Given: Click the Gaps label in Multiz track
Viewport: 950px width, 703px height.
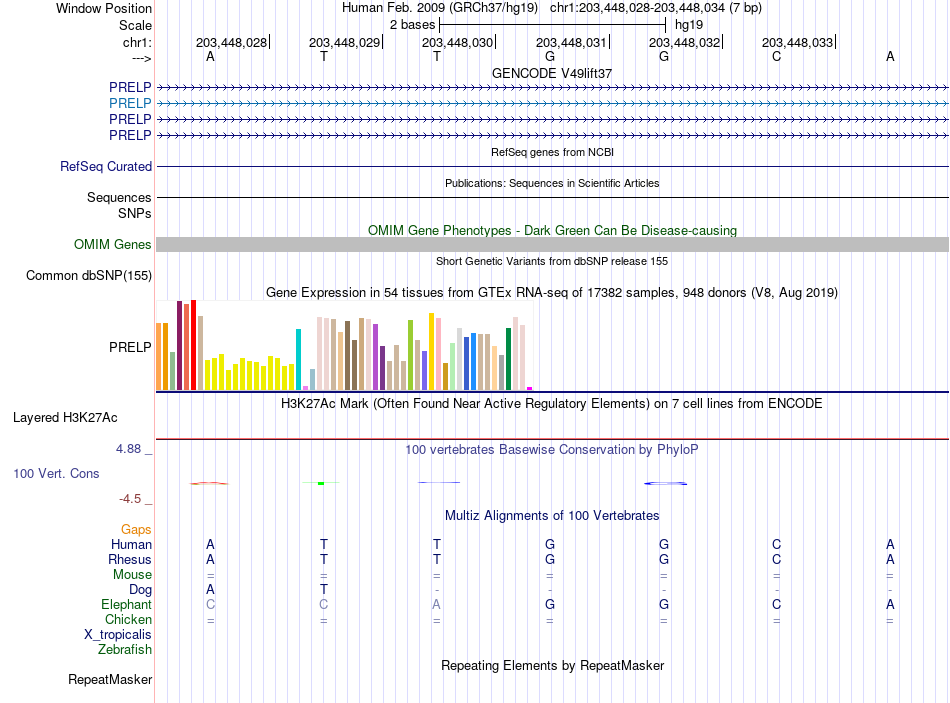Looking at the screenshot, I should (x=136, y=530).
